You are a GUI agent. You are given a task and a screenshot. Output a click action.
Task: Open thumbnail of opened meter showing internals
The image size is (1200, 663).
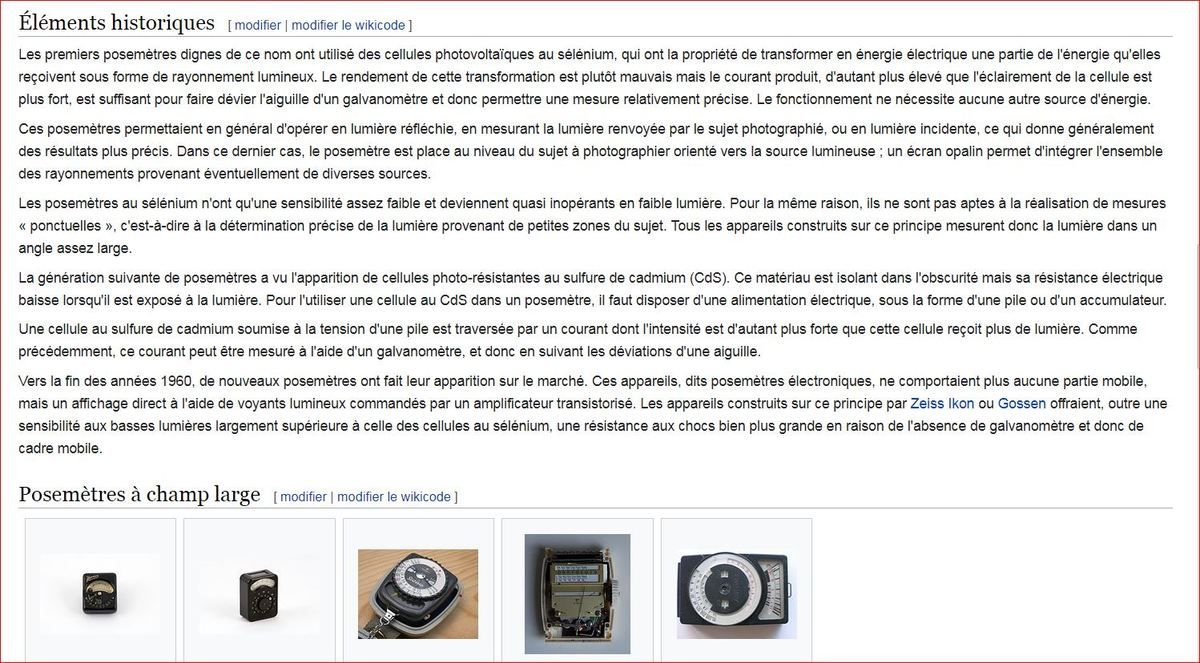pos(577,594)
